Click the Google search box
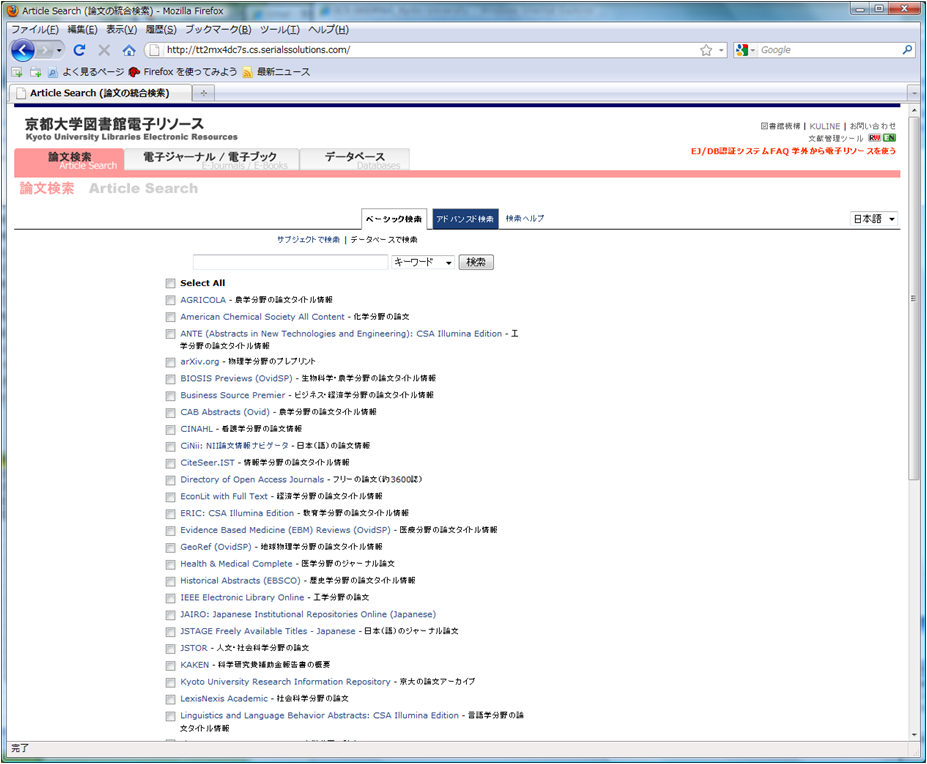 coord(828,50)
